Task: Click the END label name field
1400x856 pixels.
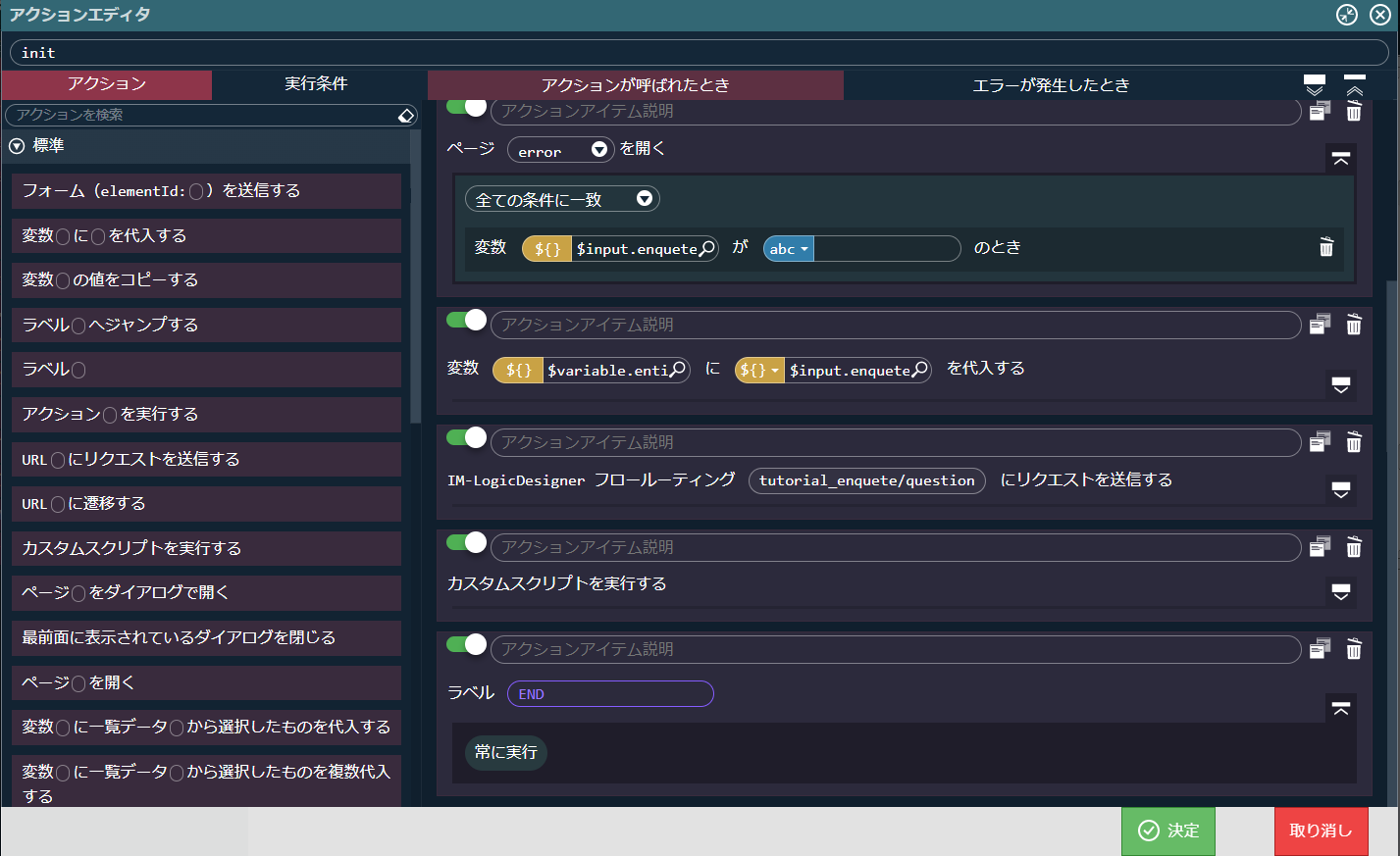Action: click(x=610, y=694)
